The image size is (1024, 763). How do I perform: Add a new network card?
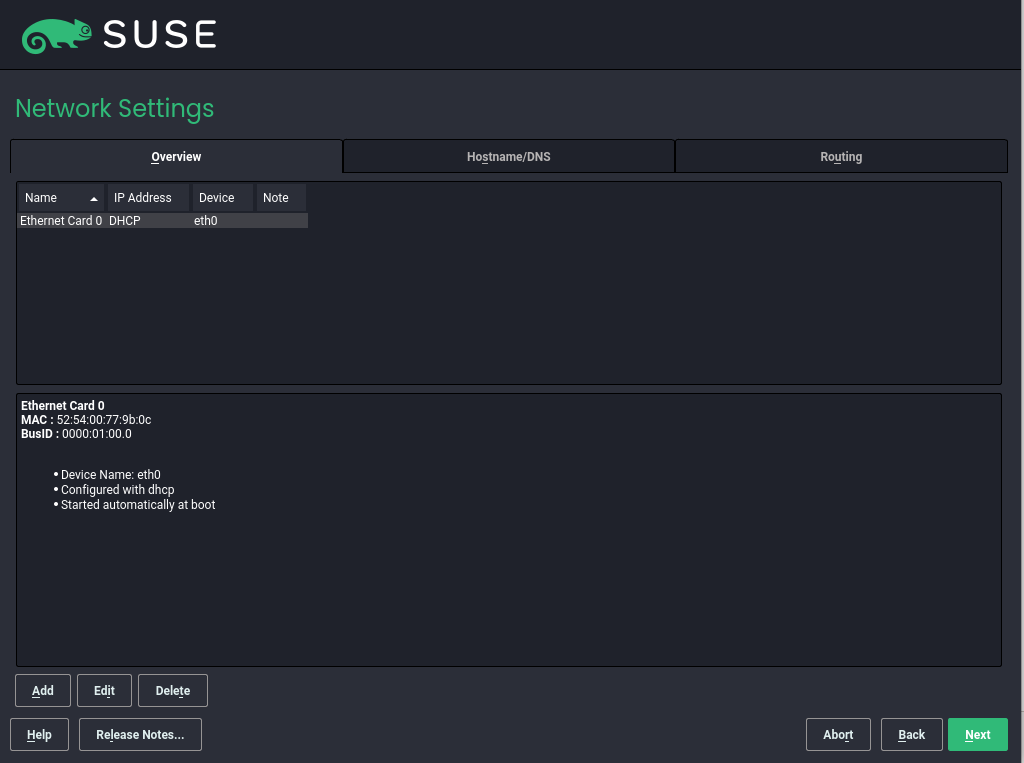click(42, 690)
